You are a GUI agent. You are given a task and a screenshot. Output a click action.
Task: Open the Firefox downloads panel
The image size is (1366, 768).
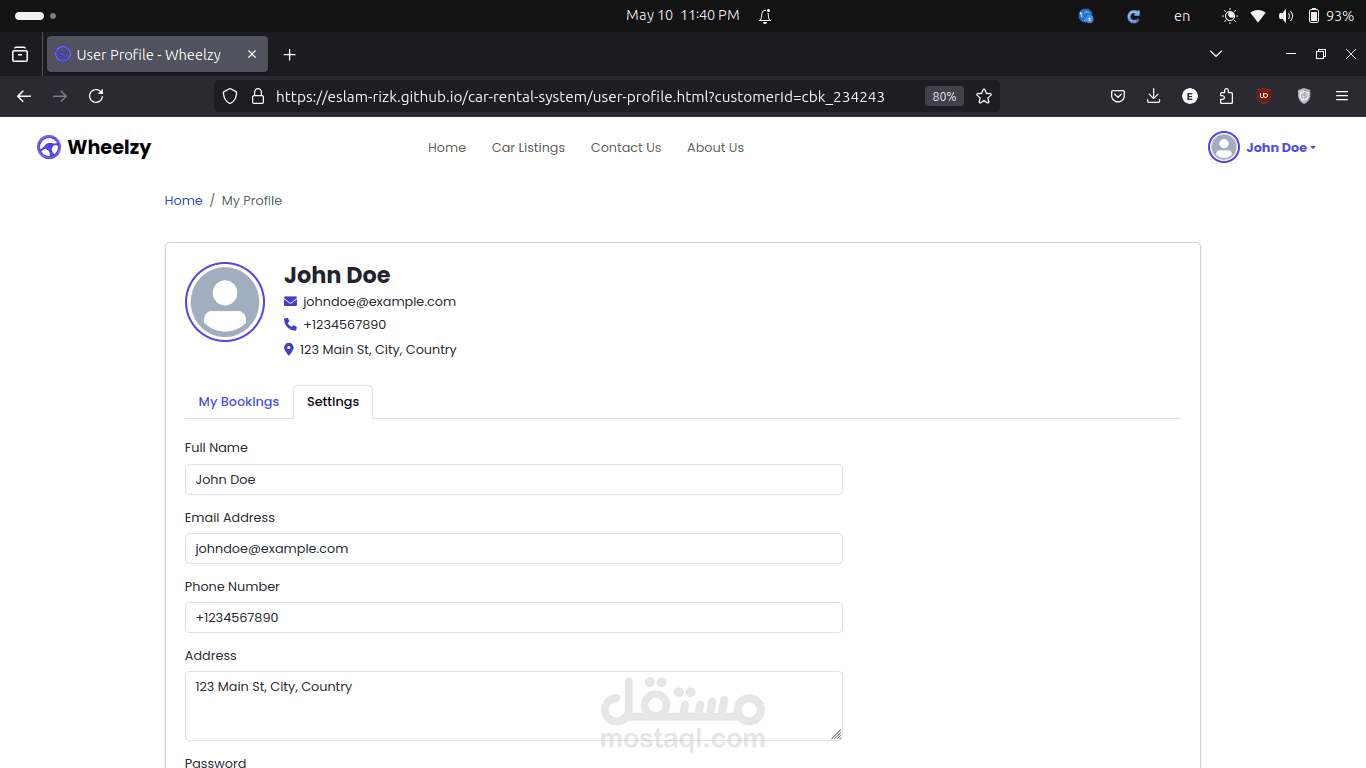(x=1153, y=96)
